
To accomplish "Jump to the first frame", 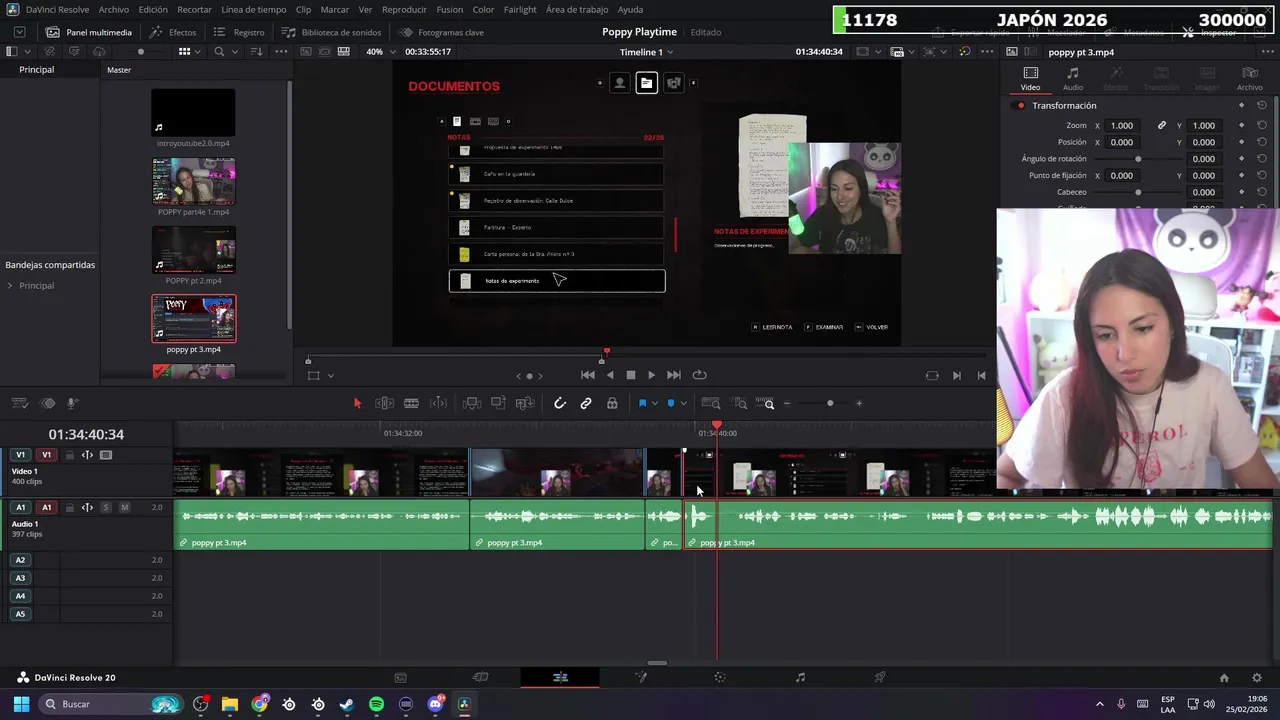I will point(588,375).
